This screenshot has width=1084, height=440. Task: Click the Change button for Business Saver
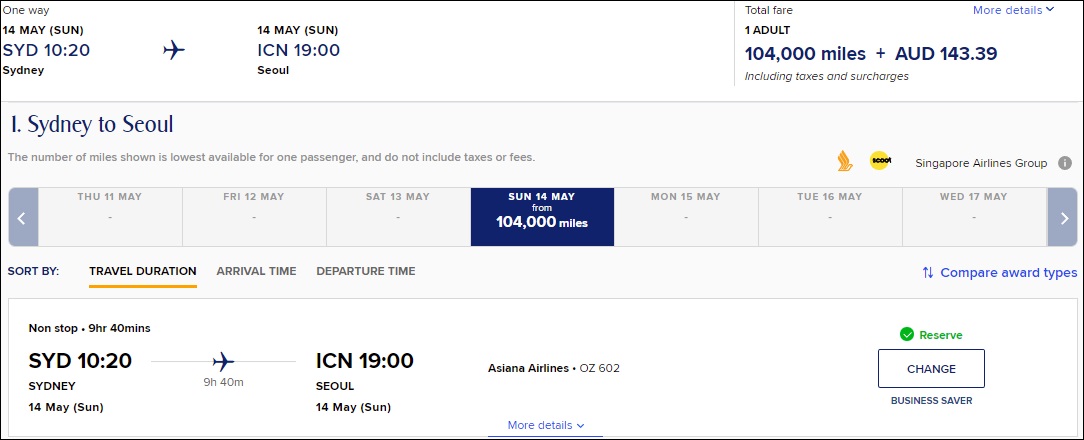(931, 369)
